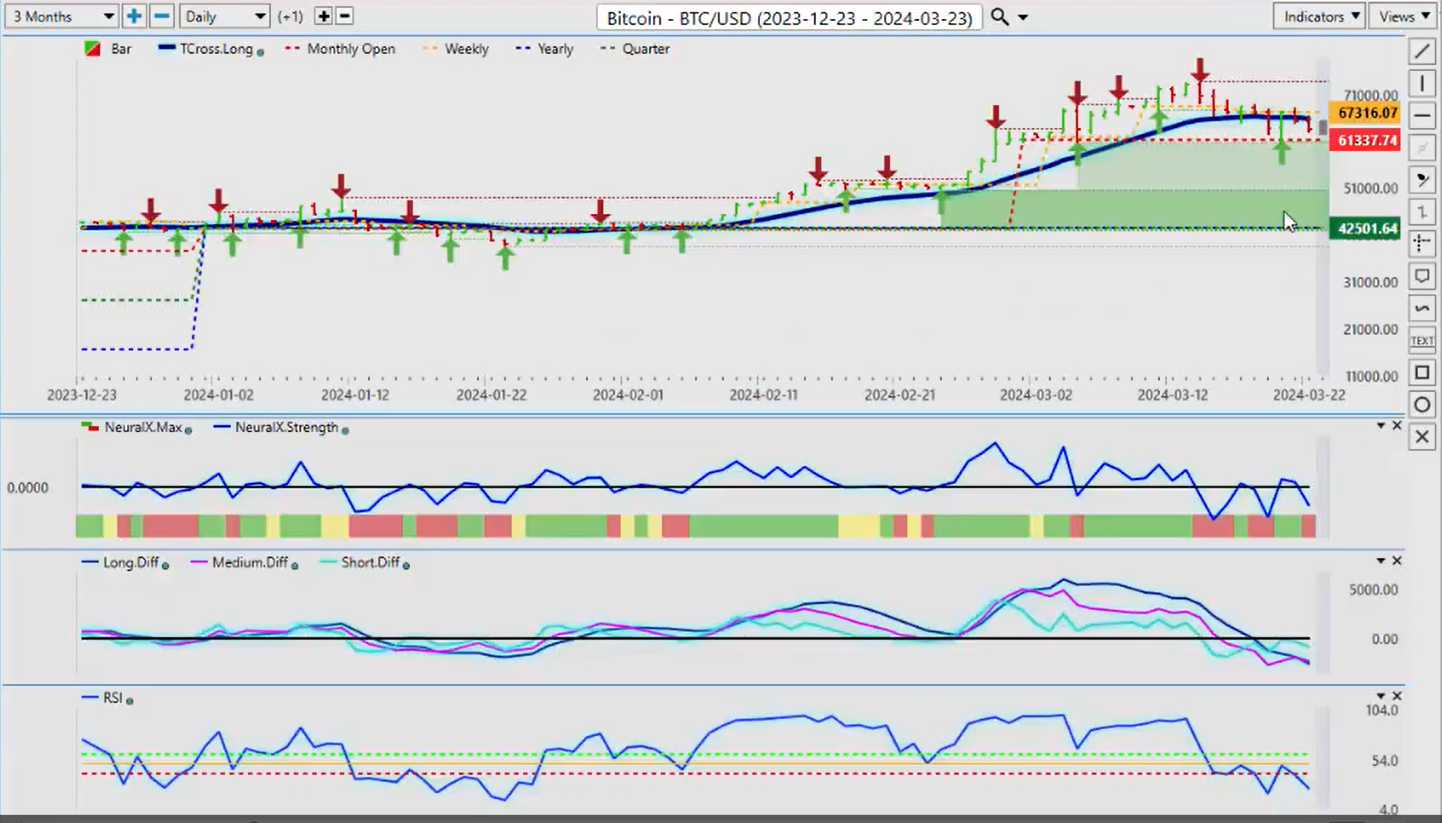Viewport: 1442px width, 823px height.
Task: Open the NeuralX panel options arrow
Action: [1381, 426]
